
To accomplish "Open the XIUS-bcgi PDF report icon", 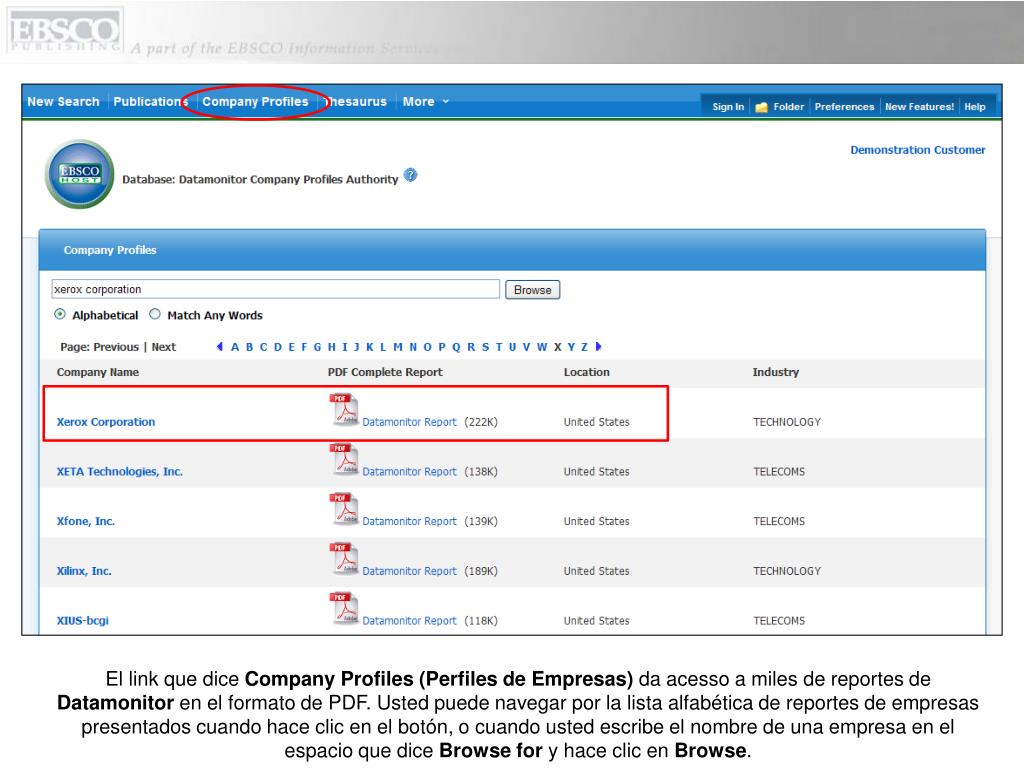I will [345, 609].
